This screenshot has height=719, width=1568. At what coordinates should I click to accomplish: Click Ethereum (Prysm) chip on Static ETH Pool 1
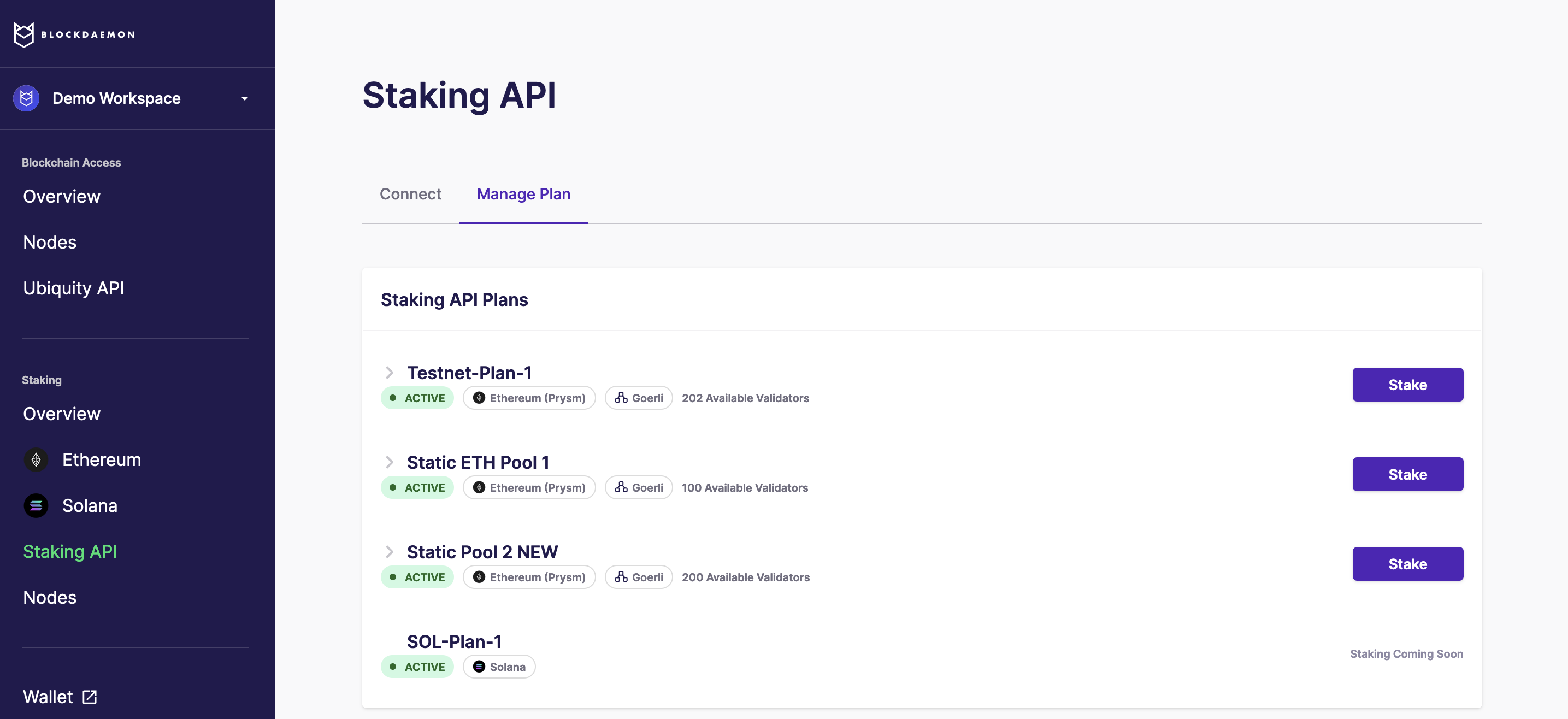click(x=528, y=487)
